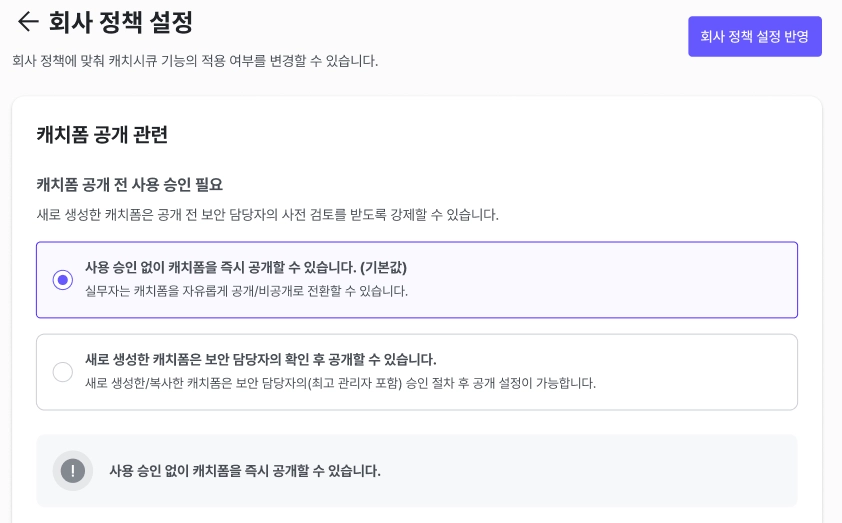Click the page subtitle about 캐치시큐 기능 적용 여부
The width and height of the screenshot is (842, 523).
(x=195, y=61)
